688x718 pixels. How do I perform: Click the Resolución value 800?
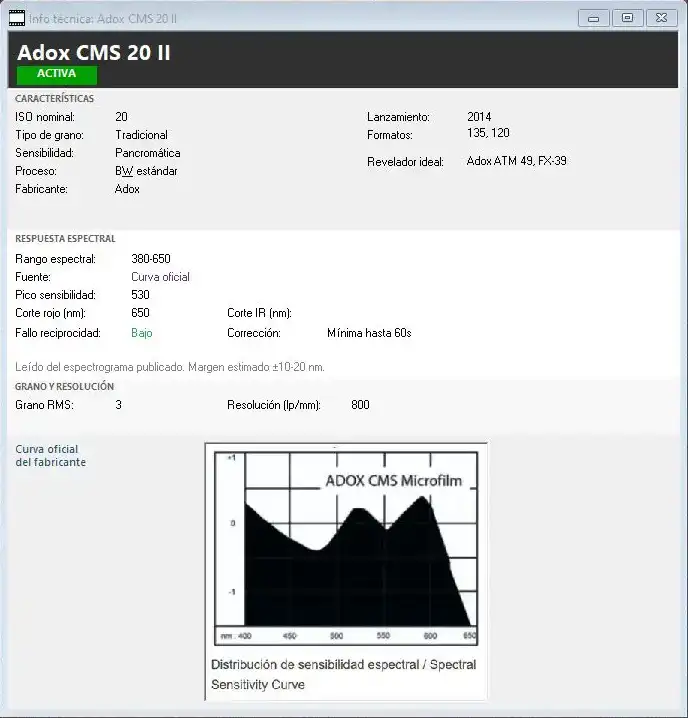pyautogui.click(x=360, y=405)
